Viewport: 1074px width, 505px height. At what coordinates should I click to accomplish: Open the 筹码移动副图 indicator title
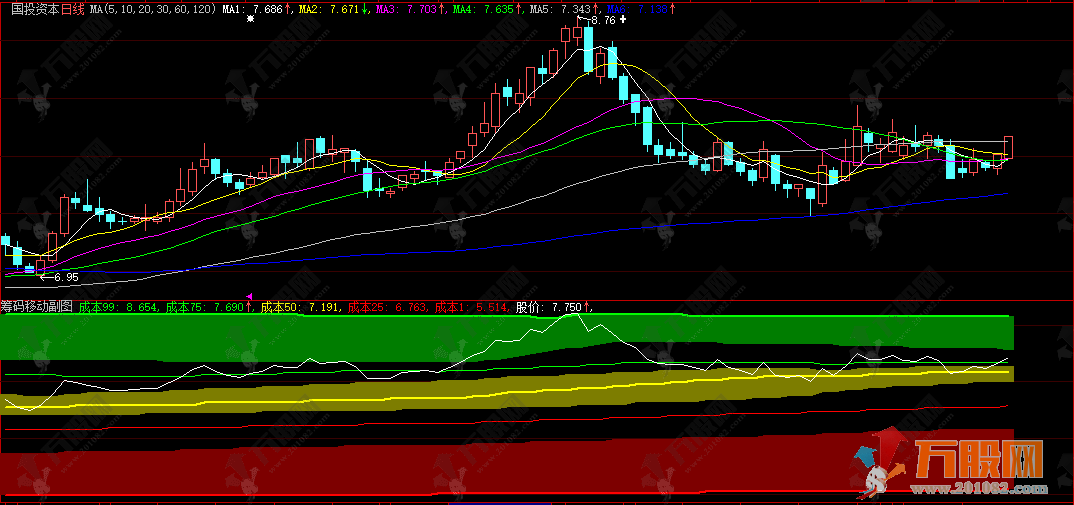point(37,308)
